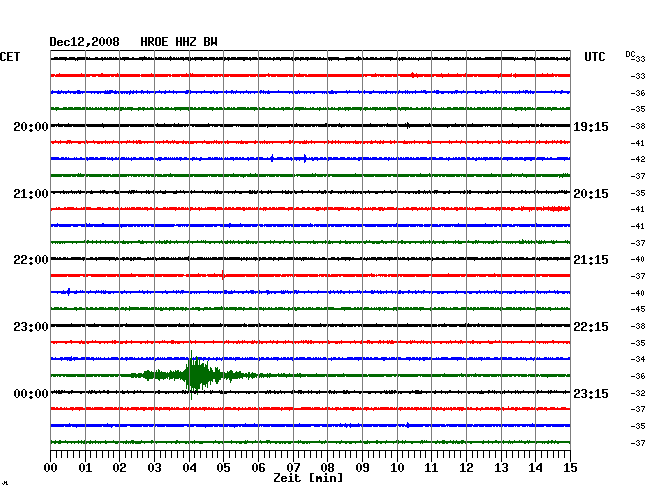Click the 21:15 UTC time label
Image resolution: width=650 pixels, height=494 pixels.
[591, 260]
